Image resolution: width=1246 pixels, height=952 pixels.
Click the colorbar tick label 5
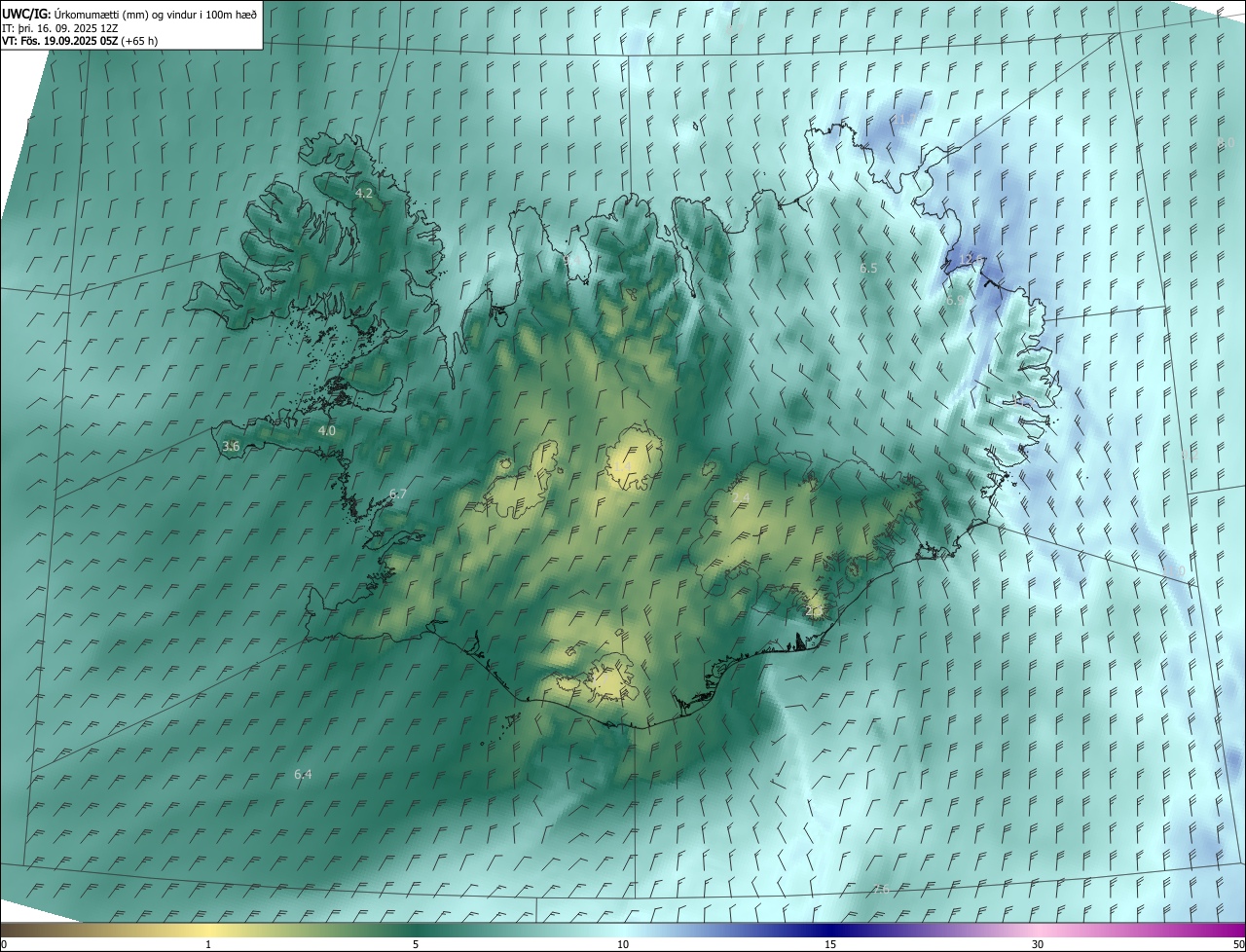tap(416, 944)
